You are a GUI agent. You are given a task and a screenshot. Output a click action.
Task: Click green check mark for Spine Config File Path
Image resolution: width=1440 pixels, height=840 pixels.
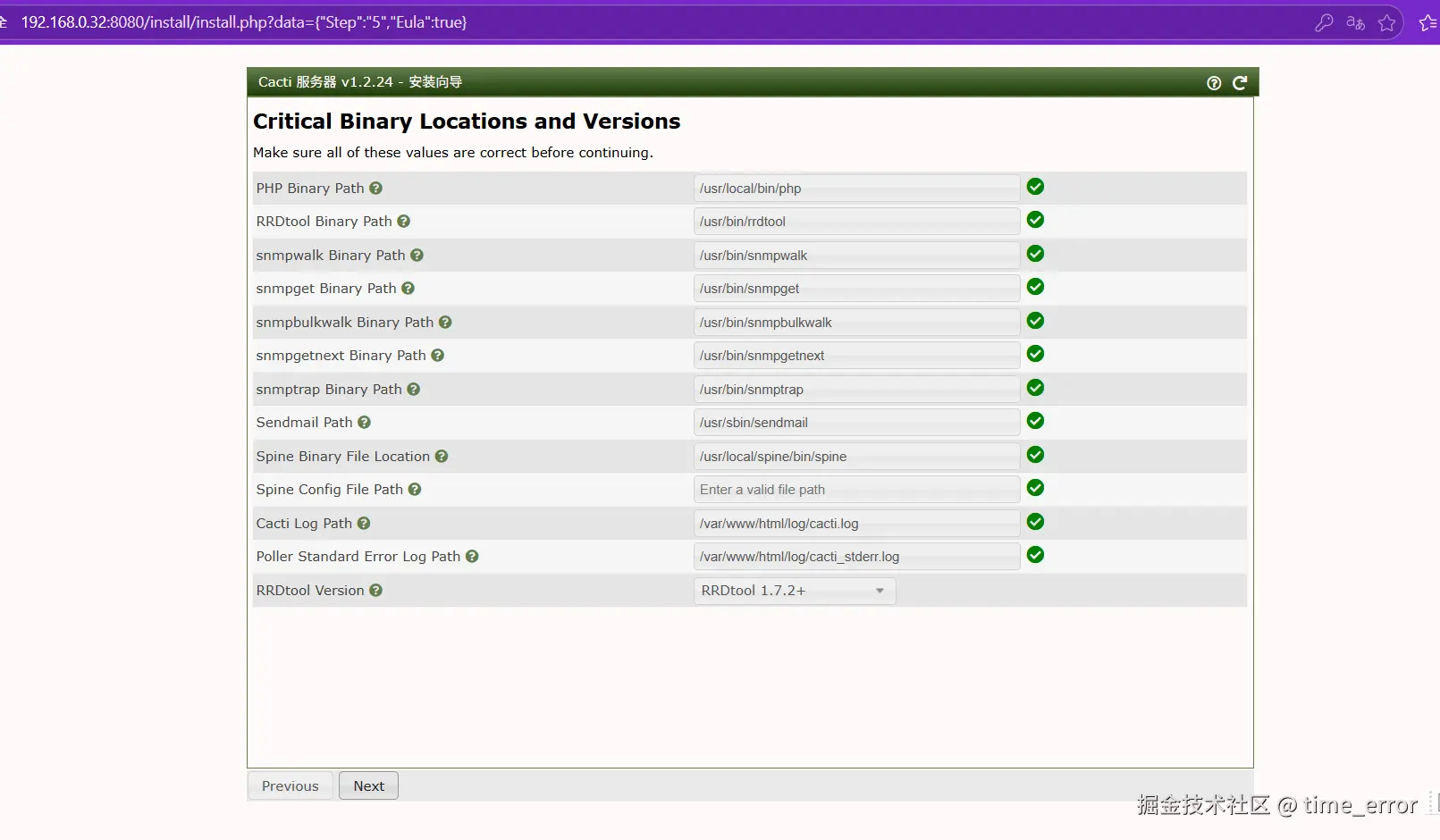tap(1035, 488)
